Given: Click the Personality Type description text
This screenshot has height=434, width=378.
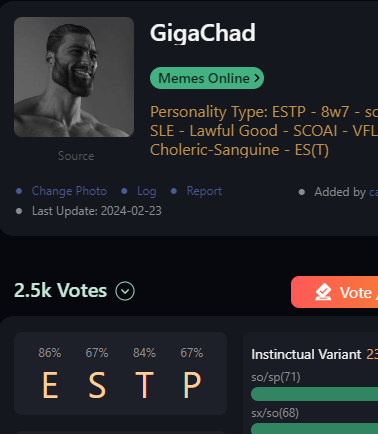Looking at the screenshot, I should [x=264, y=131].
